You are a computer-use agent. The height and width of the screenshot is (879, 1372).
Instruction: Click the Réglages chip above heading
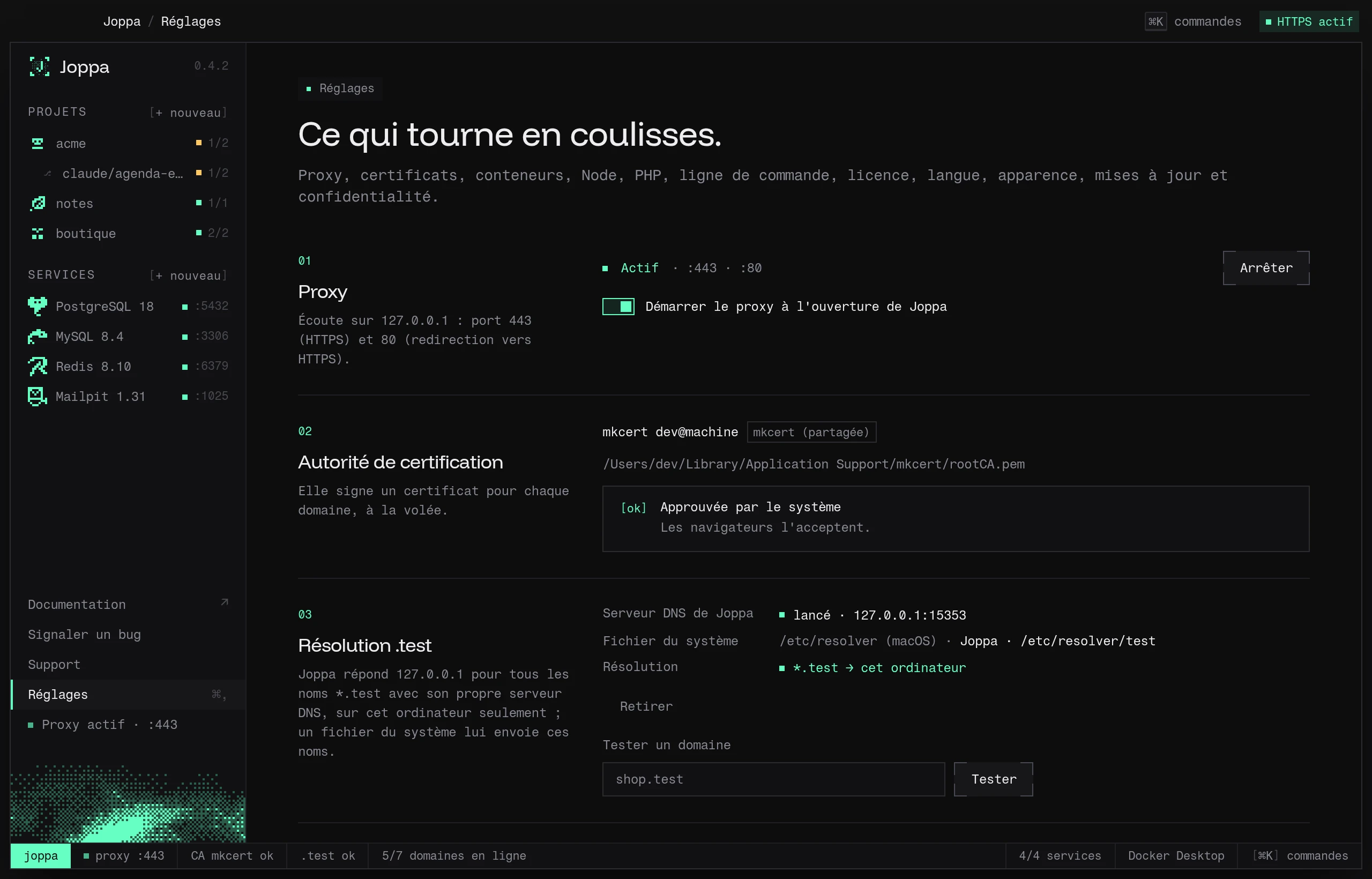(x=340, y=88)
